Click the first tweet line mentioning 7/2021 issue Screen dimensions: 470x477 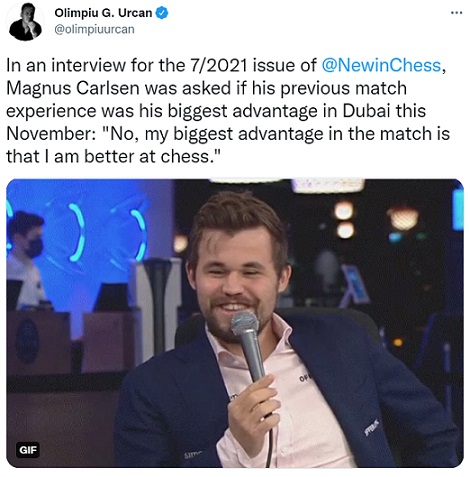tap(226, 65)
